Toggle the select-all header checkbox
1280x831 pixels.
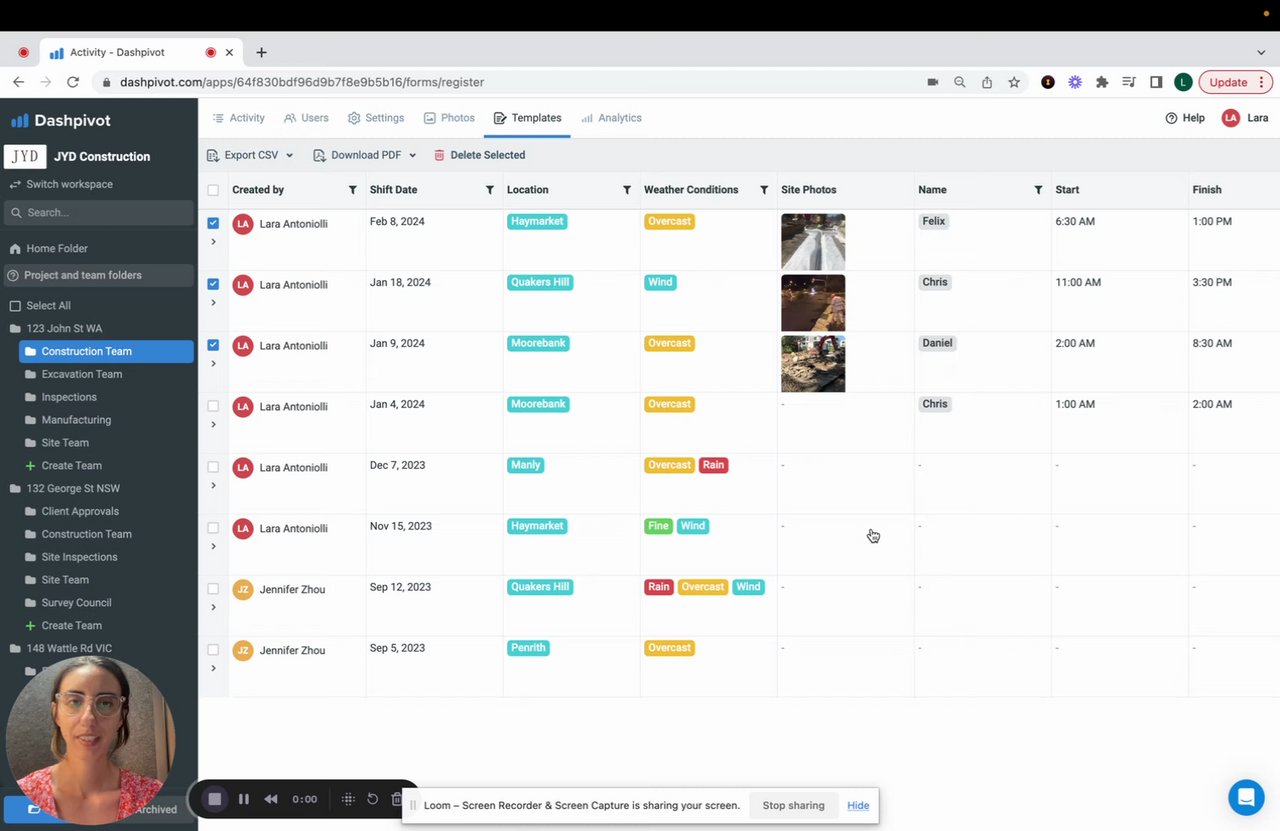213,190
